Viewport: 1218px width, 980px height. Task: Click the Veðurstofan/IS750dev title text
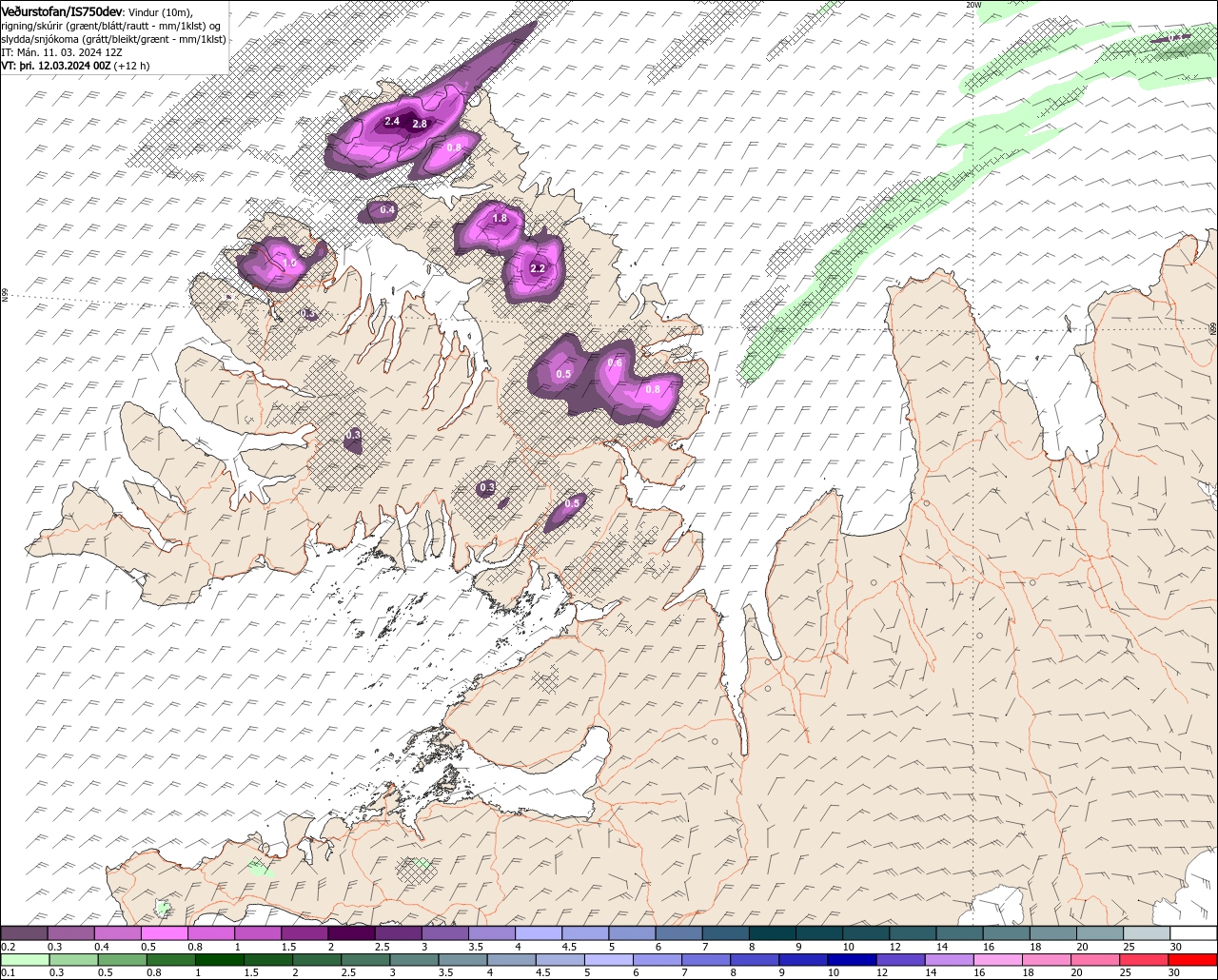pos(62,11)
